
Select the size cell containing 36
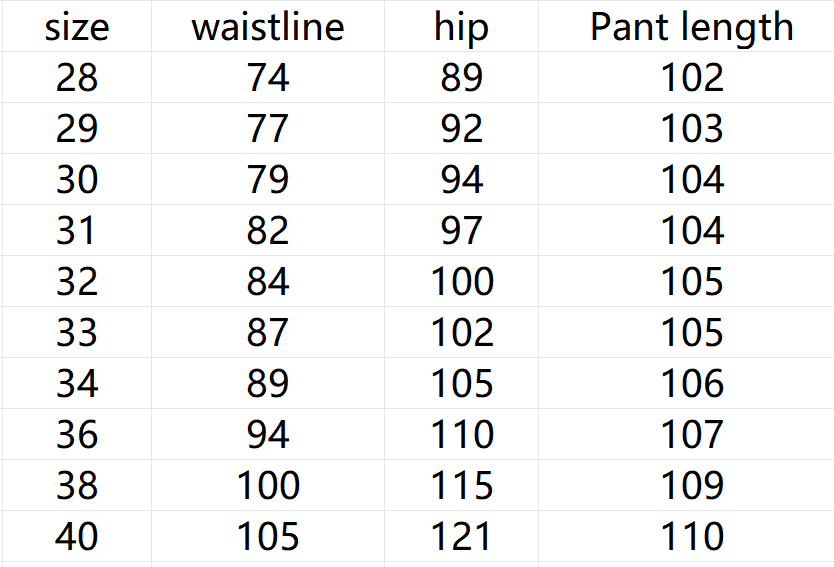click(x=77, y=435)
